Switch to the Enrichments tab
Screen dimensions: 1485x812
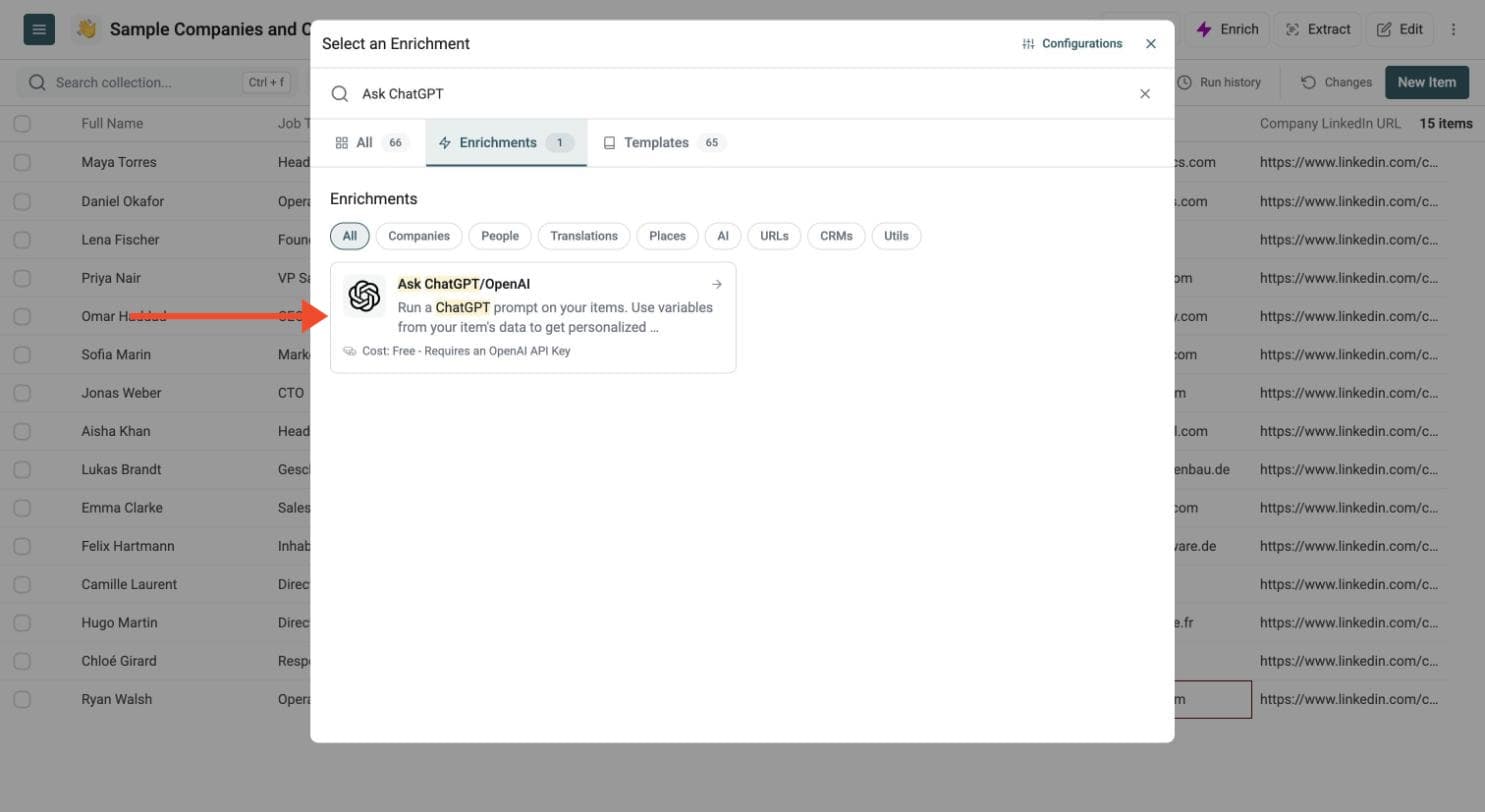click(506, 143)
